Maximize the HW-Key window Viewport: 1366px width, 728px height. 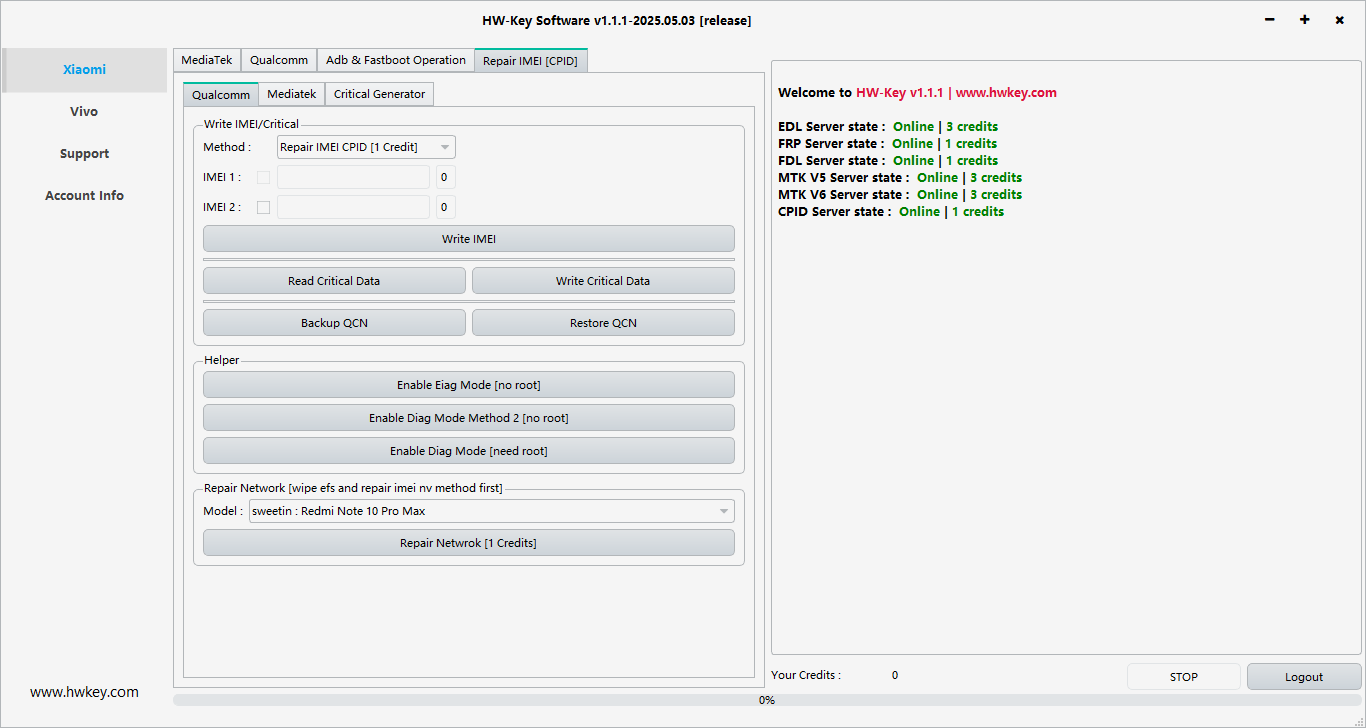1305,20
